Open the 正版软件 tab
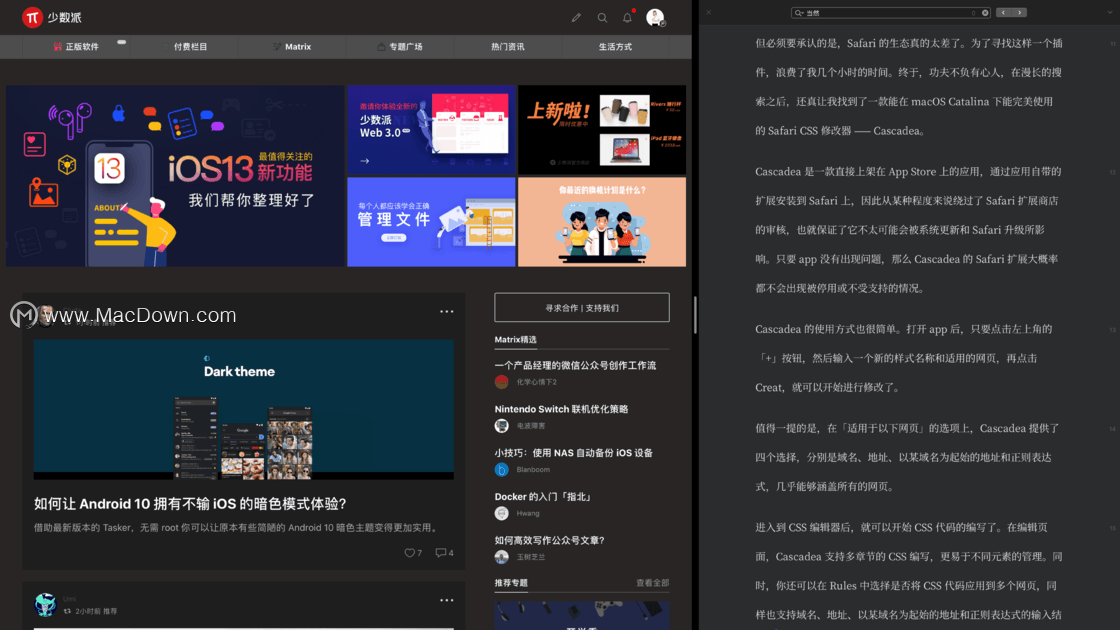Image resolution: width=1120 pixels, height=630 pixels. coord(76,46)
